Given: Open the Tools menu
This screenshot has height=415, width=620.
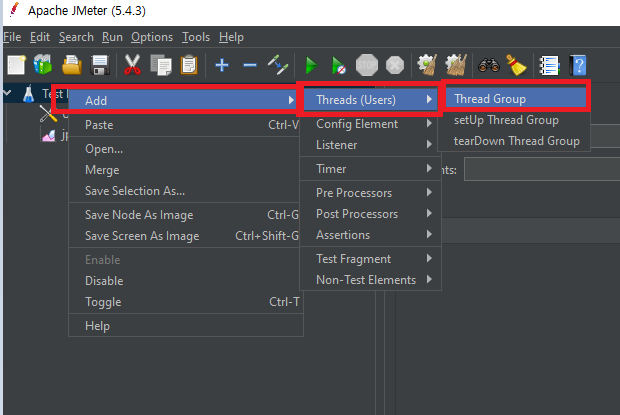Looking at the screenshot, I should point(196,37).
